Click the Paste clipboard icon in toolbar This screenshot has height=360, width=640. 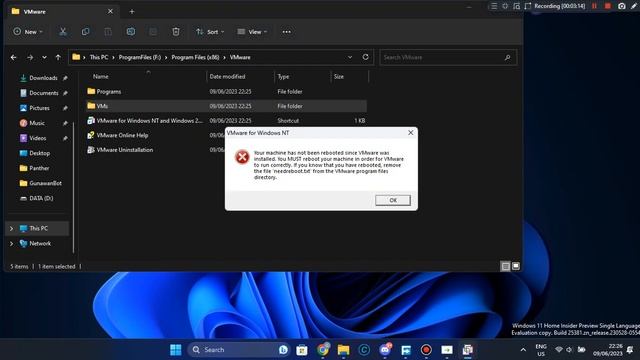(x=108, y=32)
